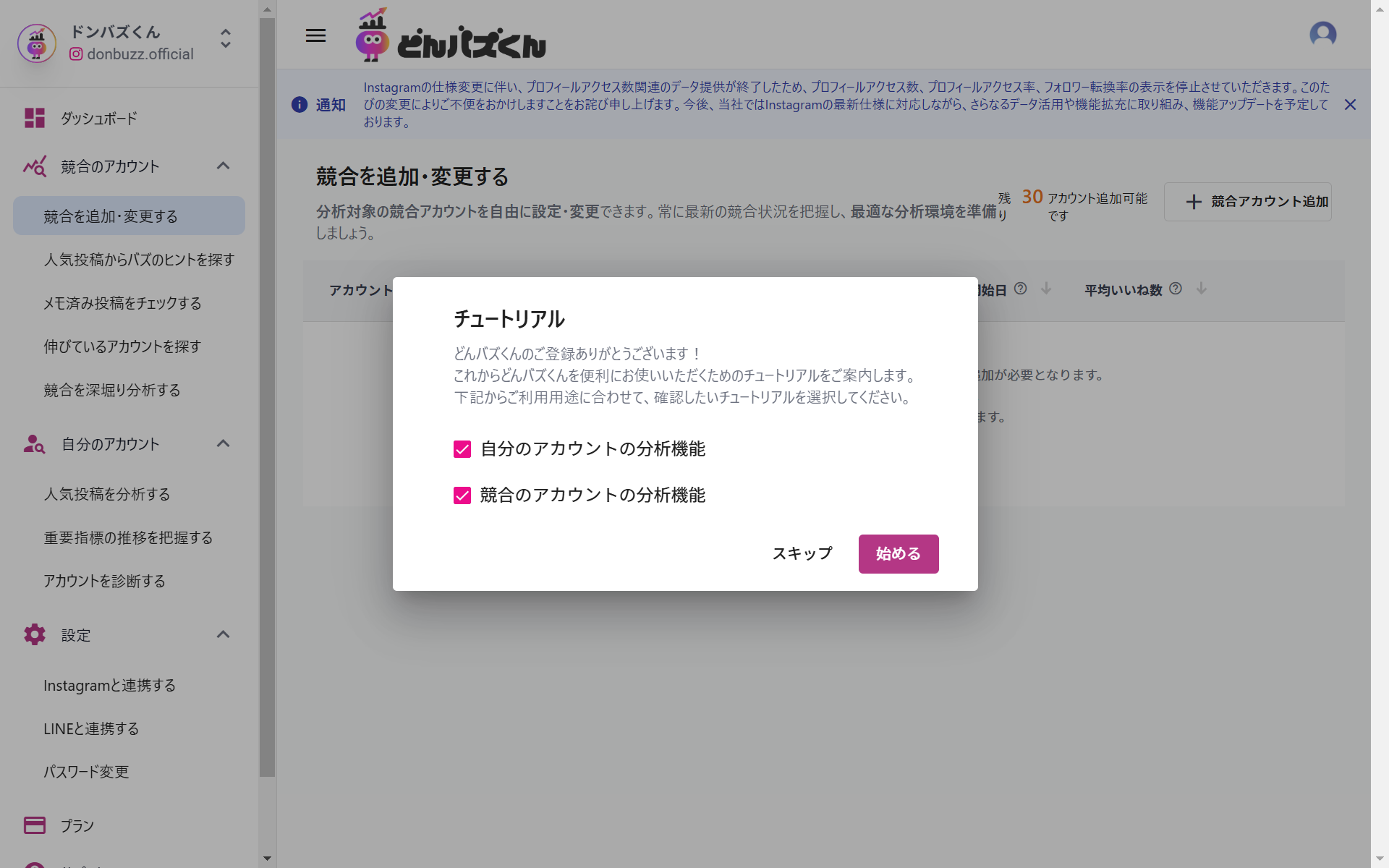This screenshot has width=1389, height=868.
Task: Click the user profile avatar icon
Action: coord(1322,34)
